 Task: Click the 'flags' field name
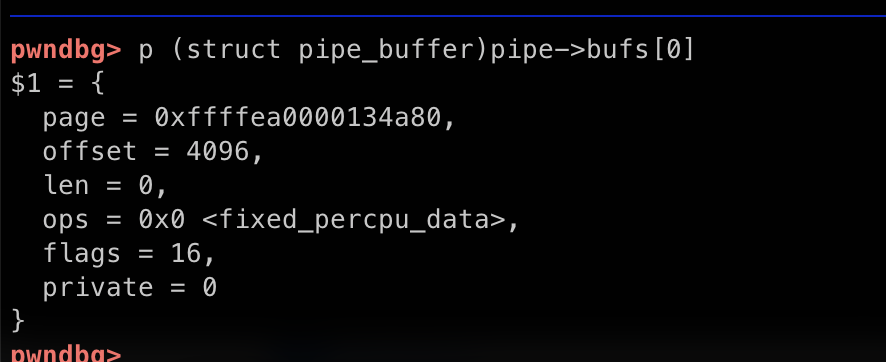pyautogui.click(x=81, y=254)
